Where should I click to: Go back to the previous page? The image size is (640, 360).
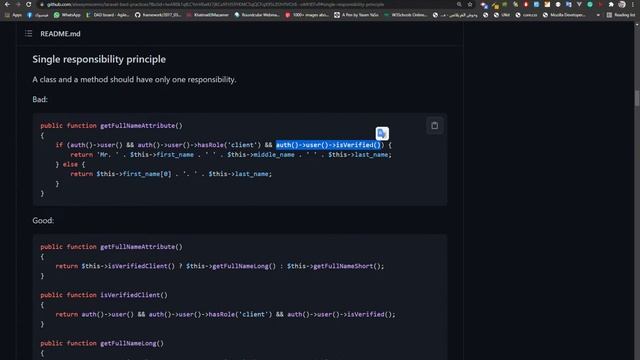(x=7, y=4)
